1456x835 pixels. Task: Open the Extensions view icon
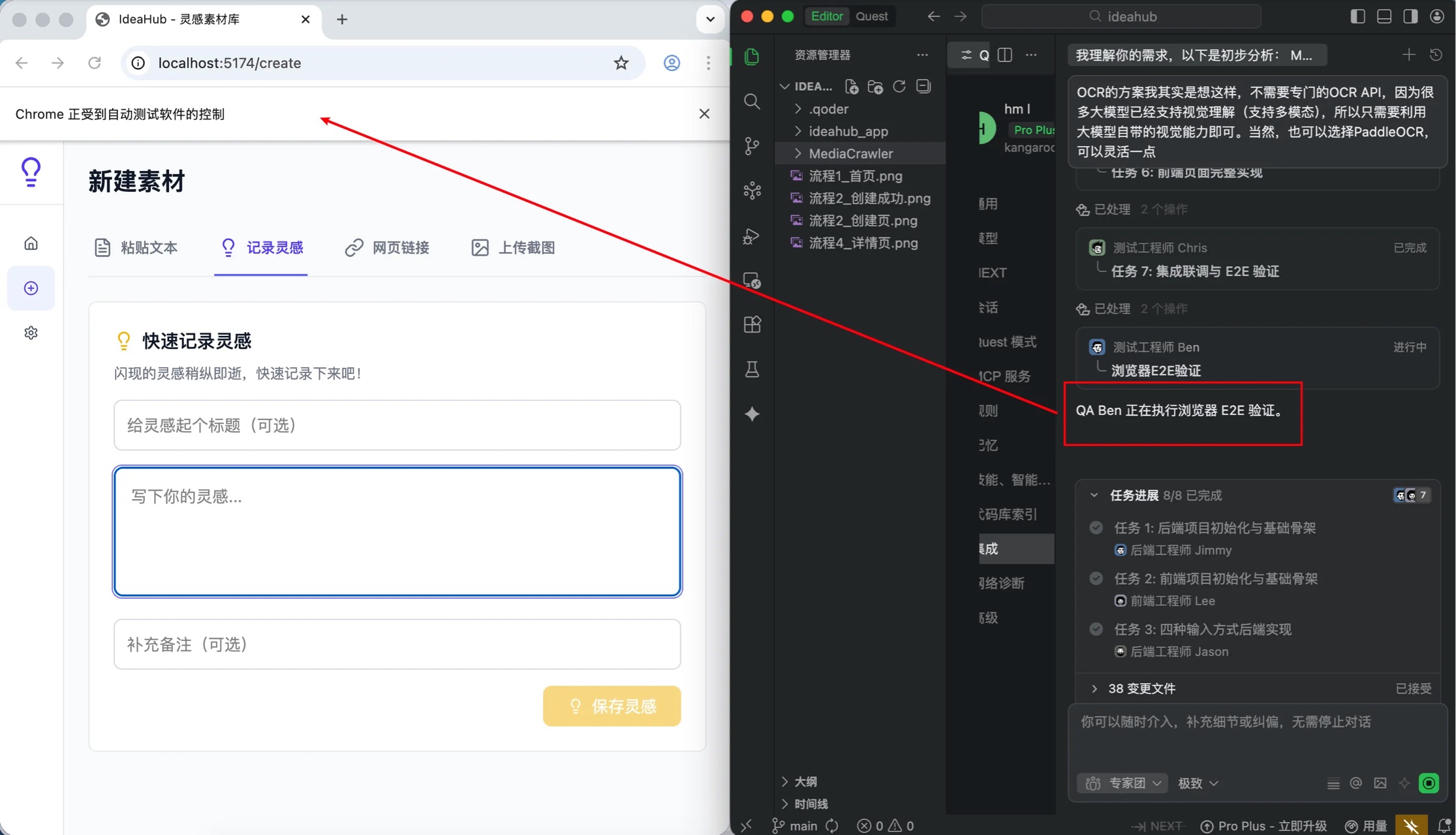[x=752, y=324]
